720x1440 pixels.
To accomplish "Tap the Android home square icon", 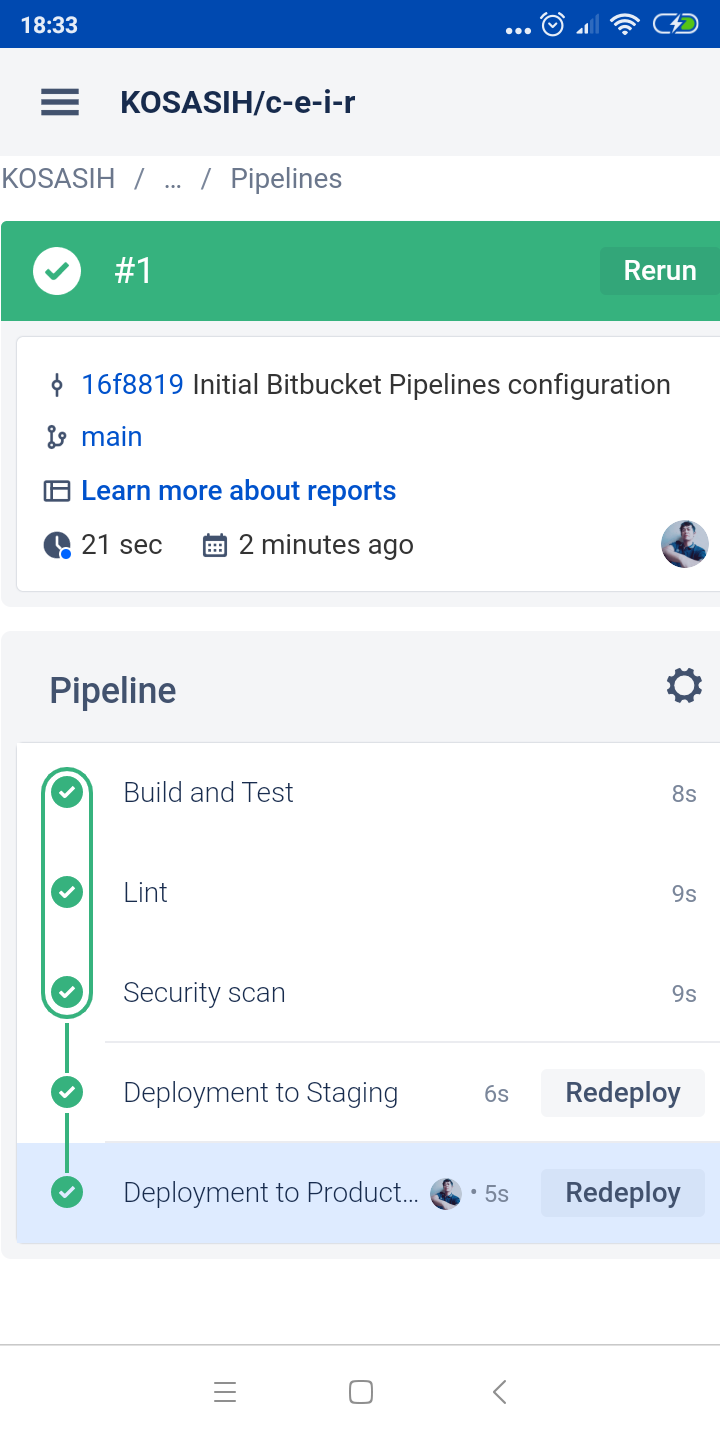I will pos(361,1391).
